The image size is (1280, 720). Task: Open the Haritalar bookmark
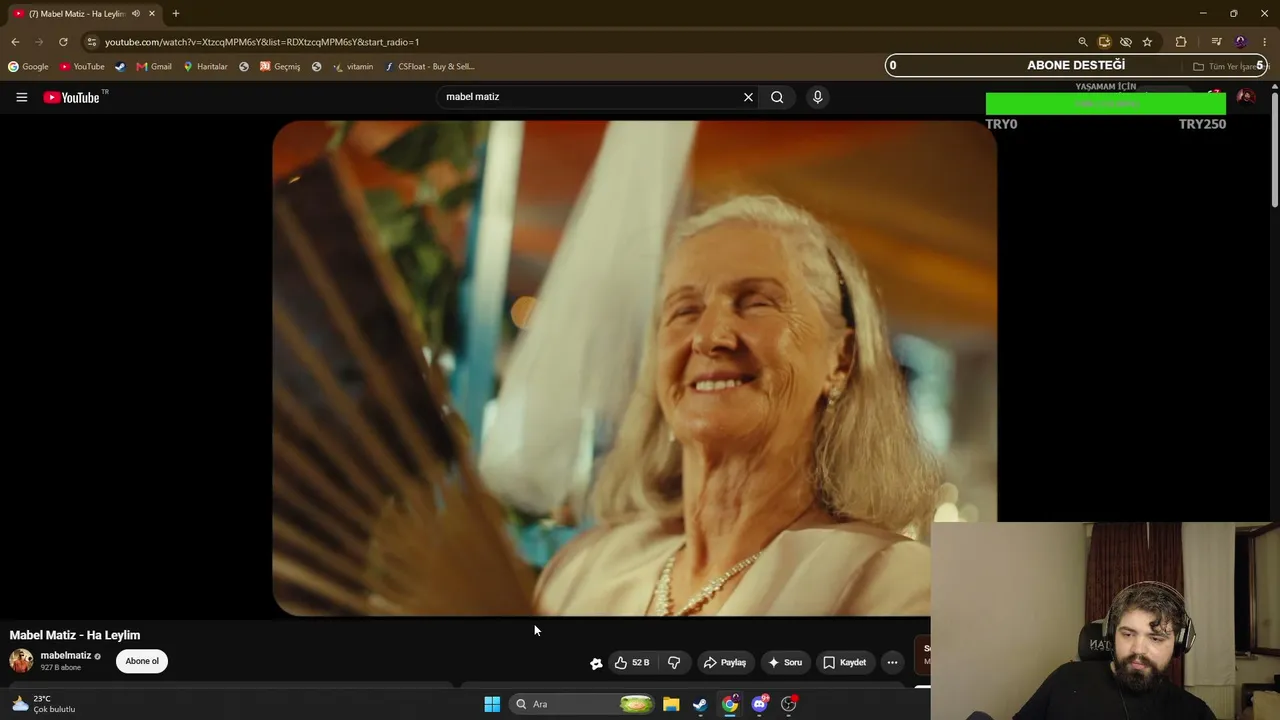coord(205,67)
